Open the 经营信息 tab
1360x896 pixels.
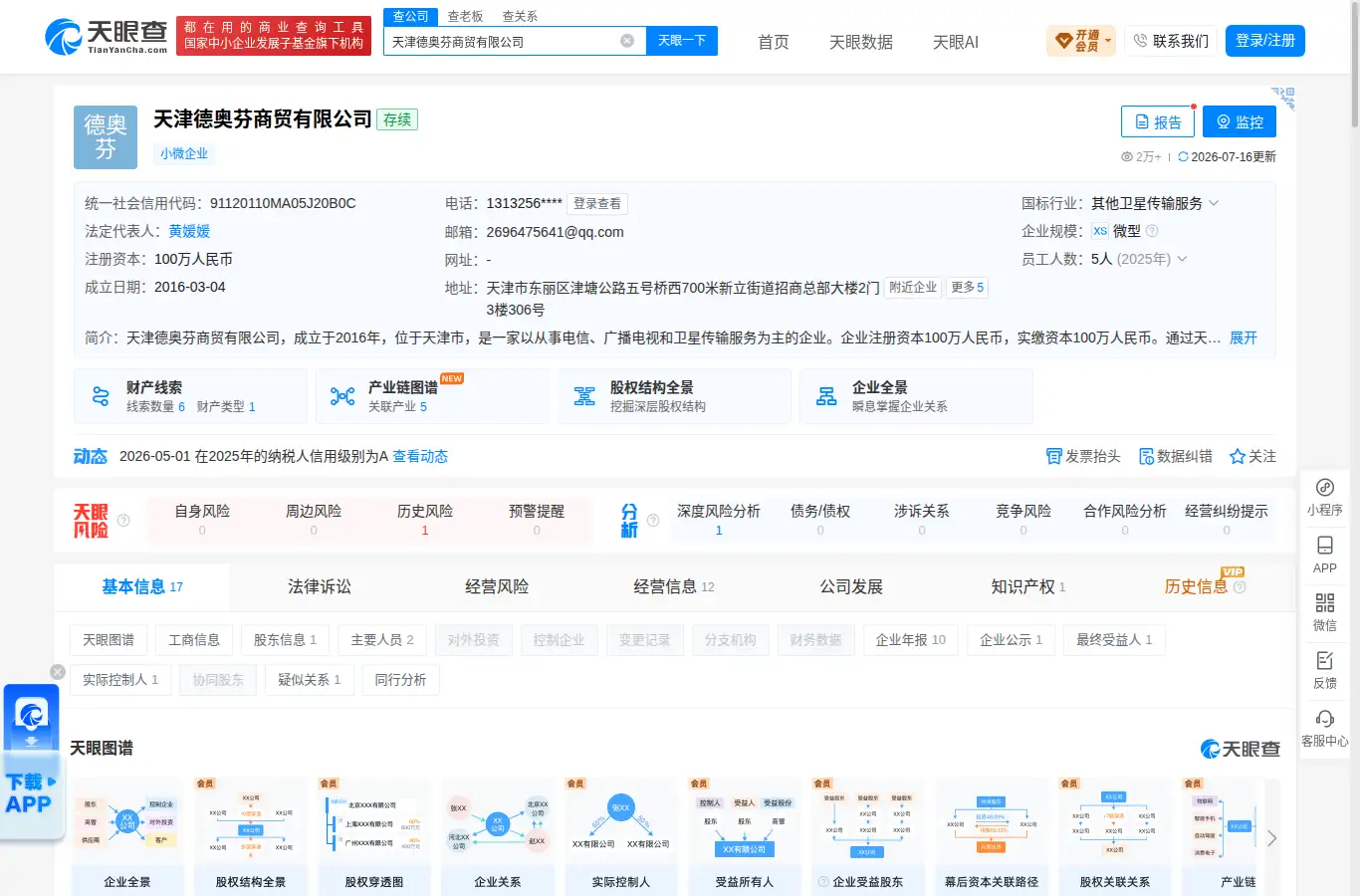pos(674,586)
